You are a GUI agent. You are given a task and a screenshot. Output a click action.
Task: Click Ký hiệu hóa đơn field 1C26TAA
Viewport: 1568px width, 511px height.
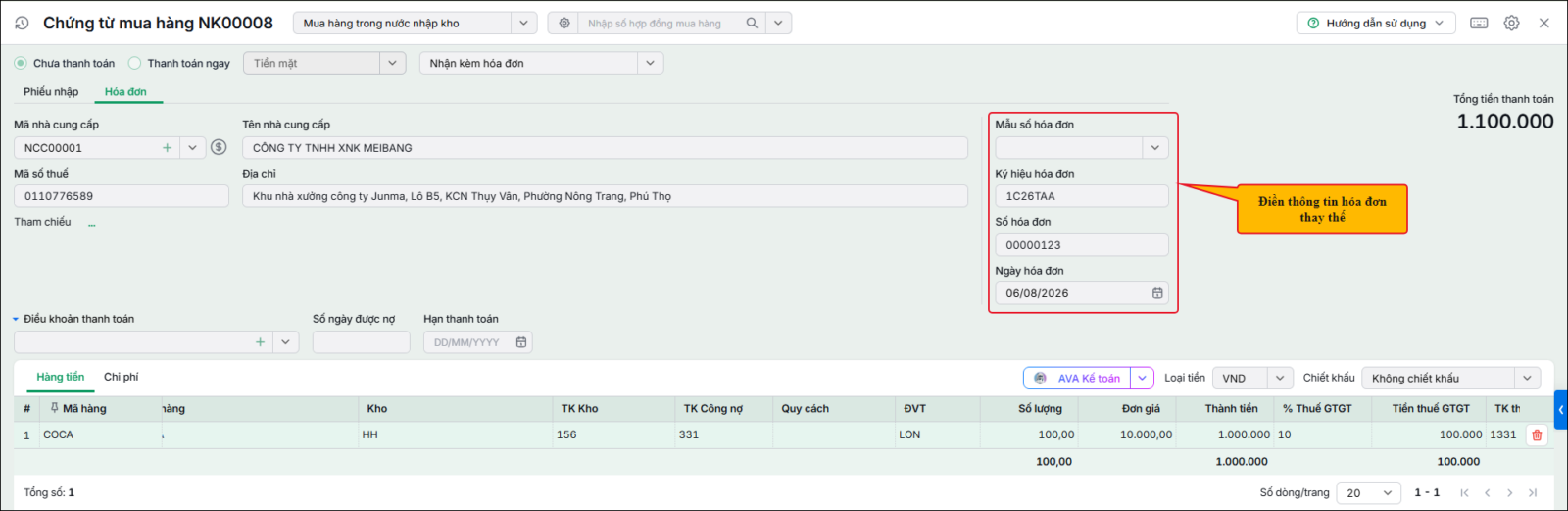click(x=1082, y=196)
